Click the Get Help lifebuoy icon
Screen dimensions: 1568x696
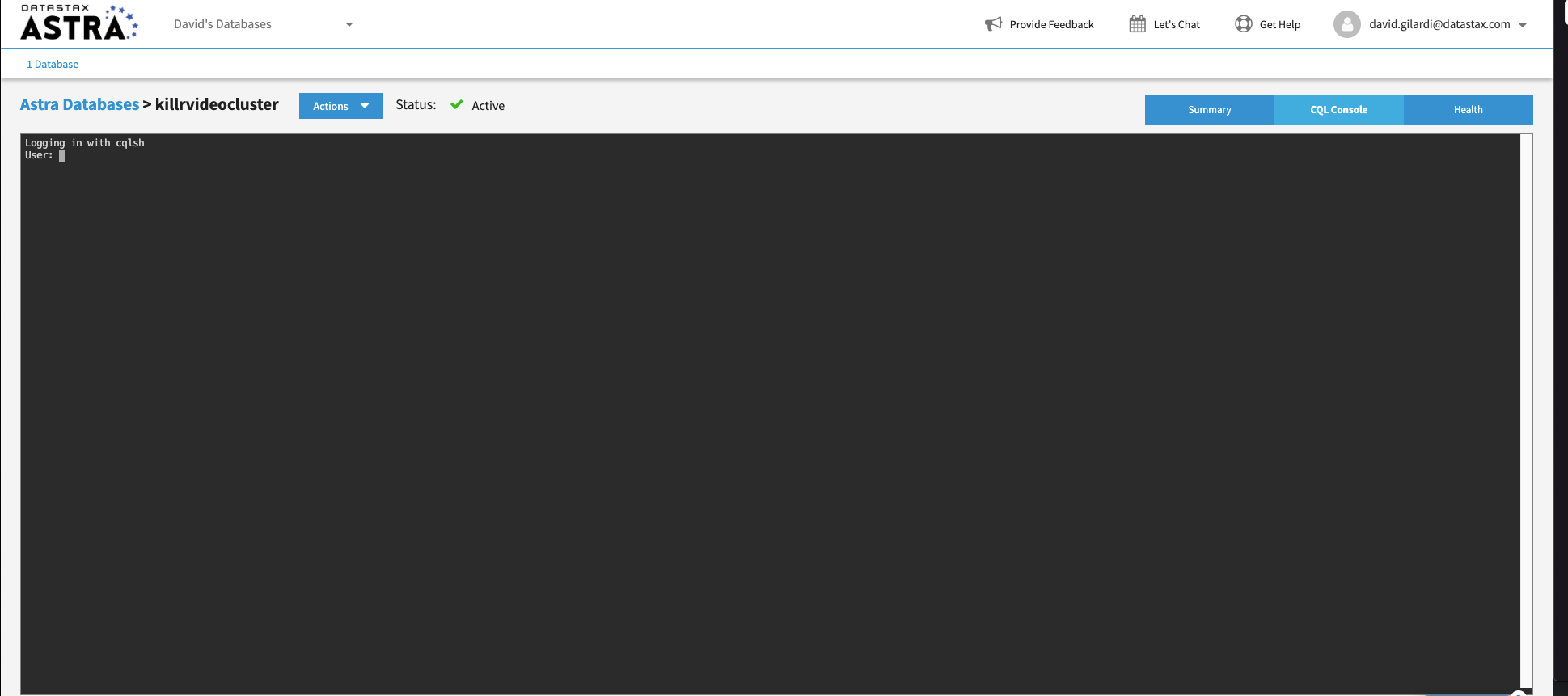(x=1244, y=24)
